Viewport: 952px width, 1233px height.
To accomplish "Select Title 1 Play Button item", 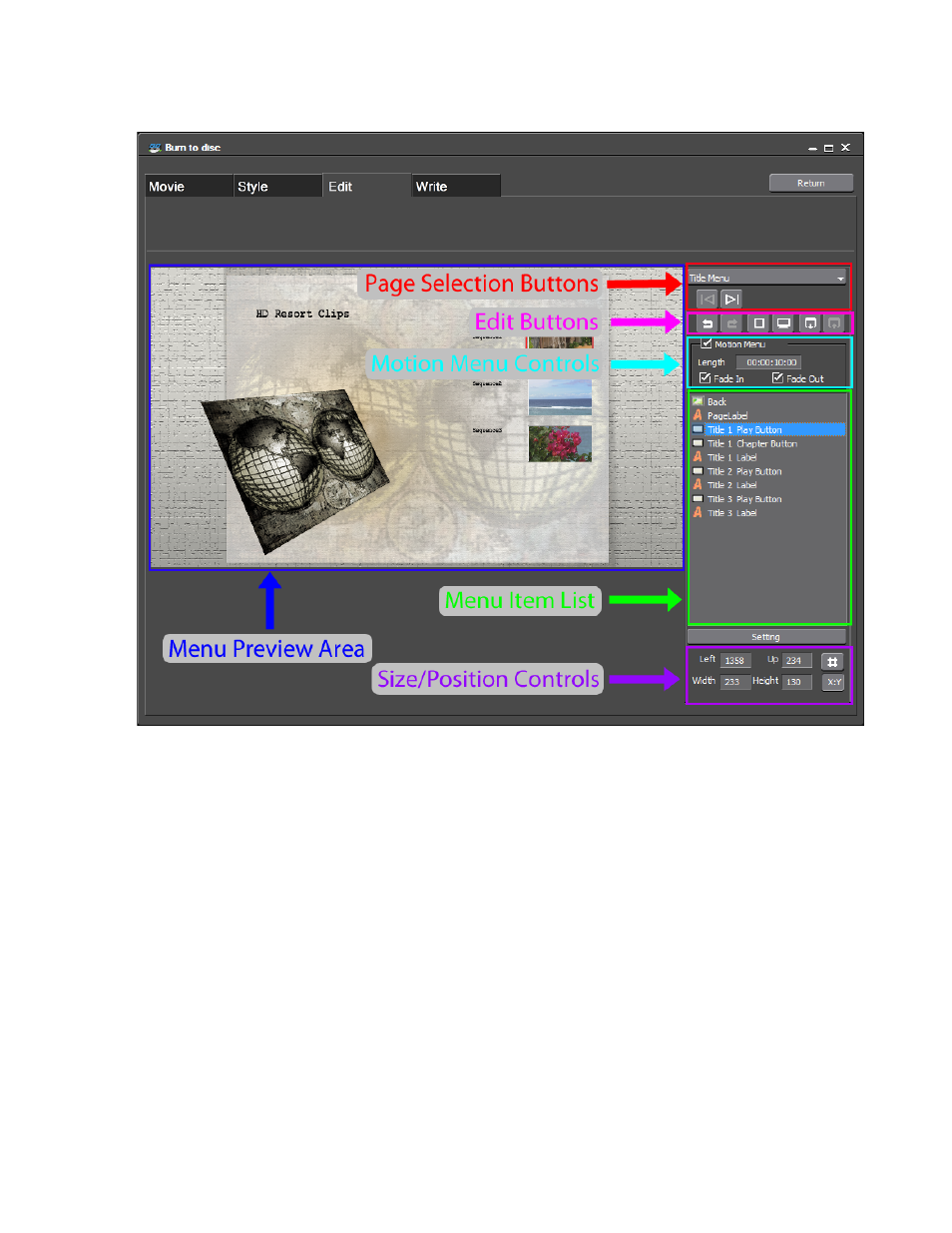I will point(768,429).
